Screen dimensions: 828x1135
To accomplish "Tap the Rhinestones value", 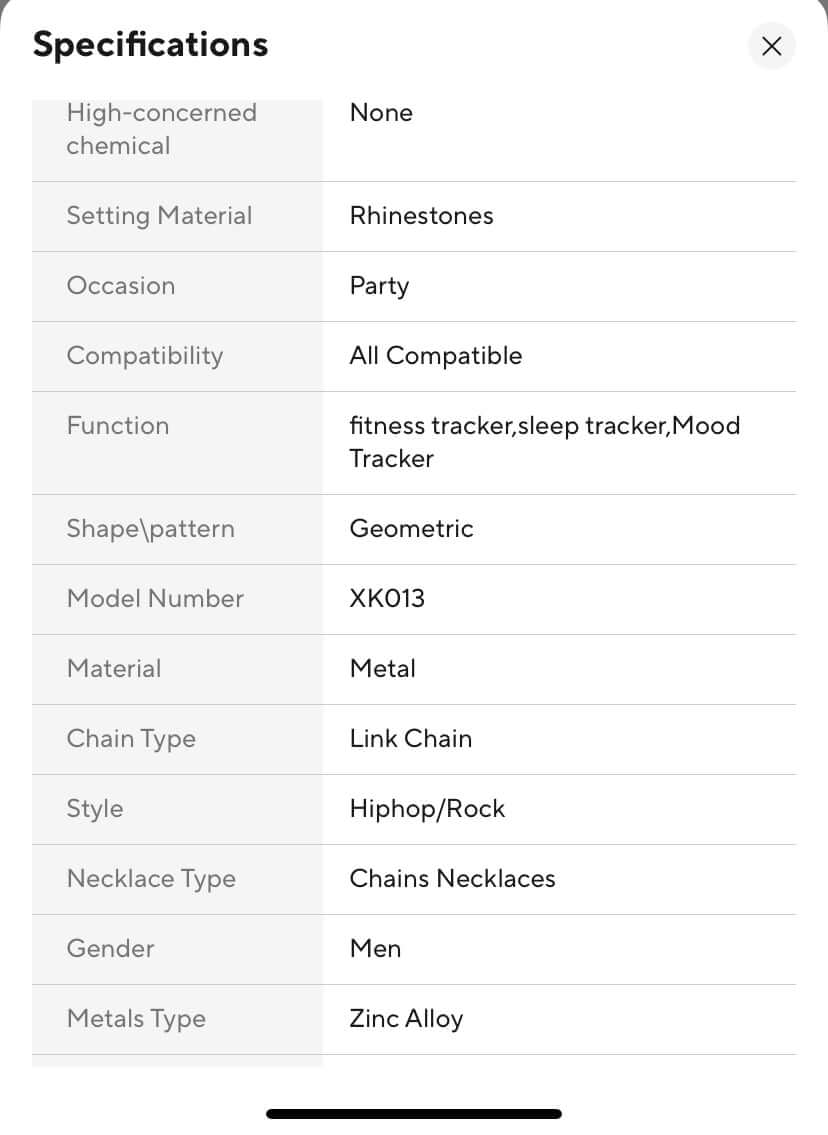I will (421, 216).
